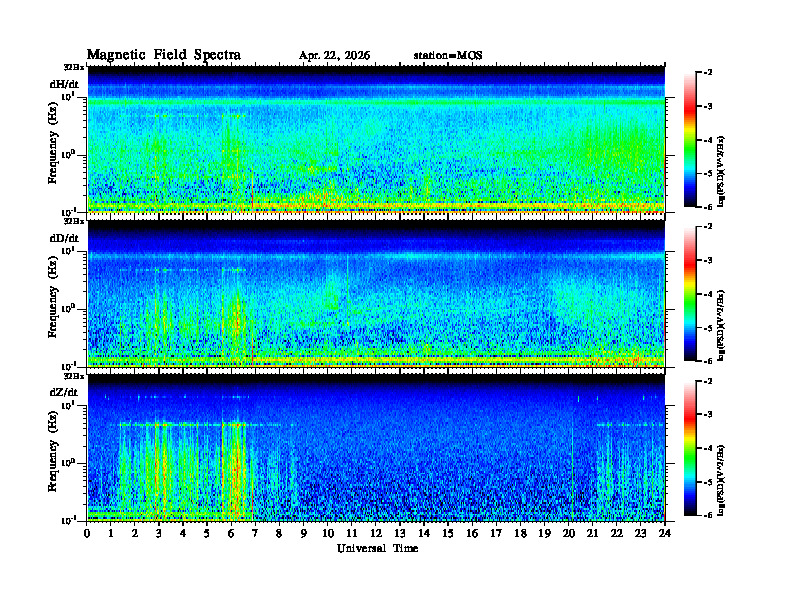This screenshot has width=792, height=612.
Task: Click hour tick label 0 on time axis
Action: point(87,533)
